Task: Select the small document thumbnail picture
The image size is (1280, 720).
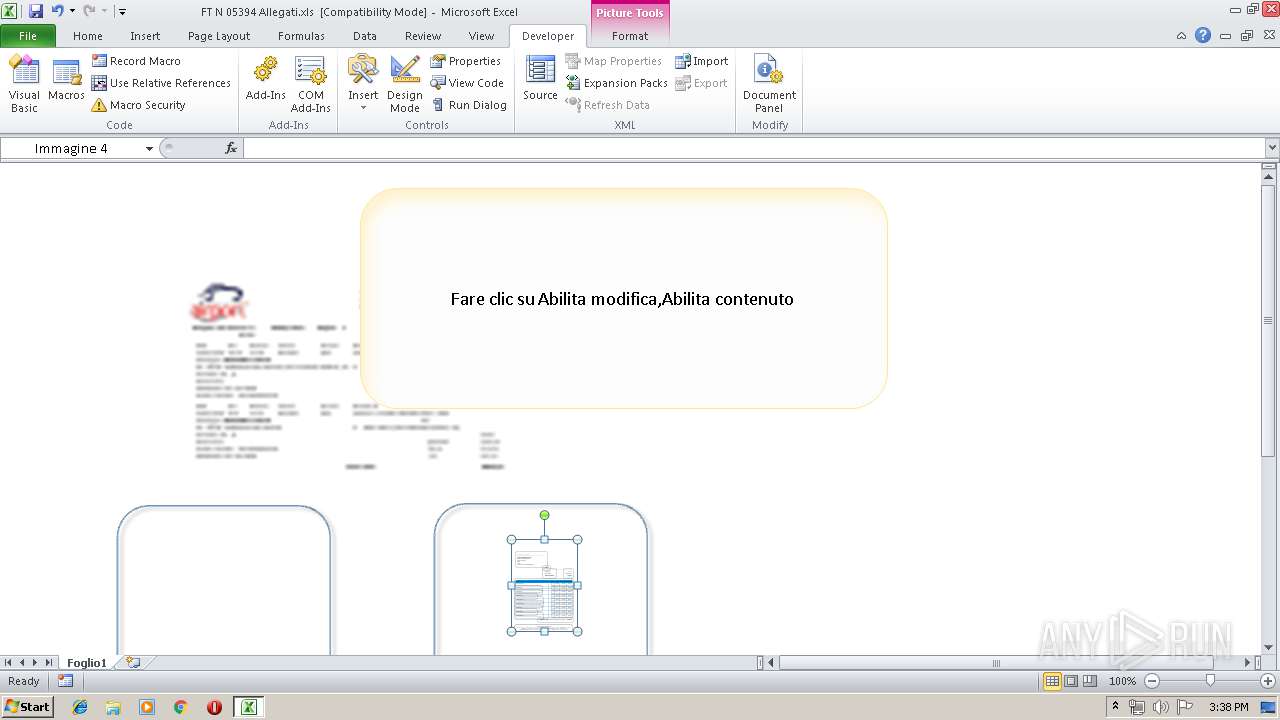Action: pos(545,585)
